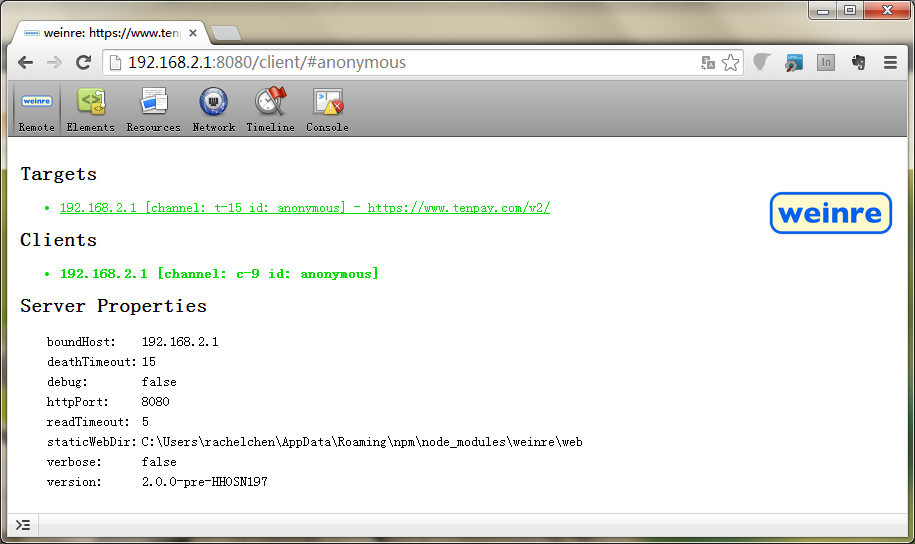Switch to the Elements panel
The width and height of the screenshot is (915, 544).
[x=91, y=109]
